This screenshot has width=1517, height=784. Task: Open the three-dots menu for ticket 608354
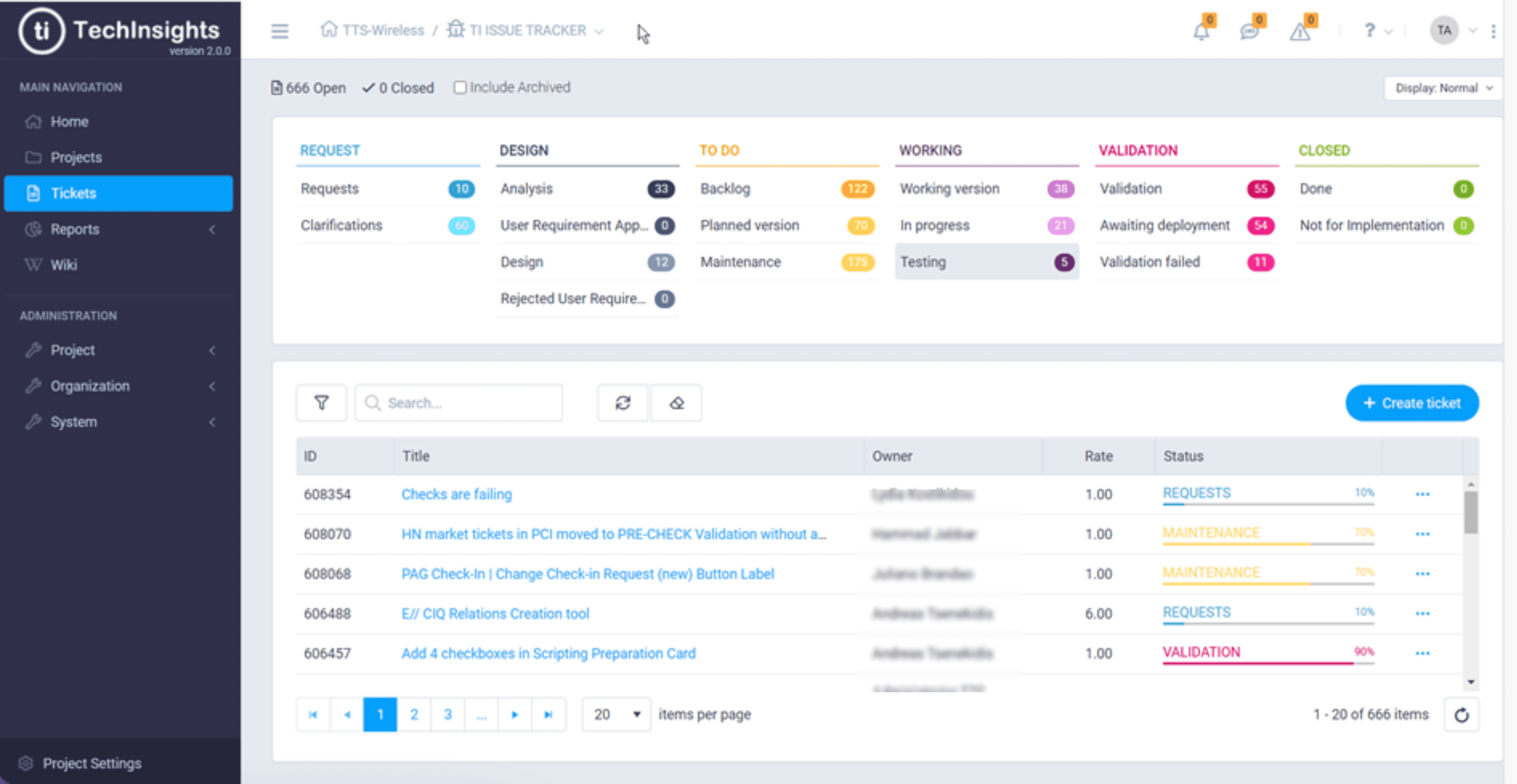tap(1422, 494)
